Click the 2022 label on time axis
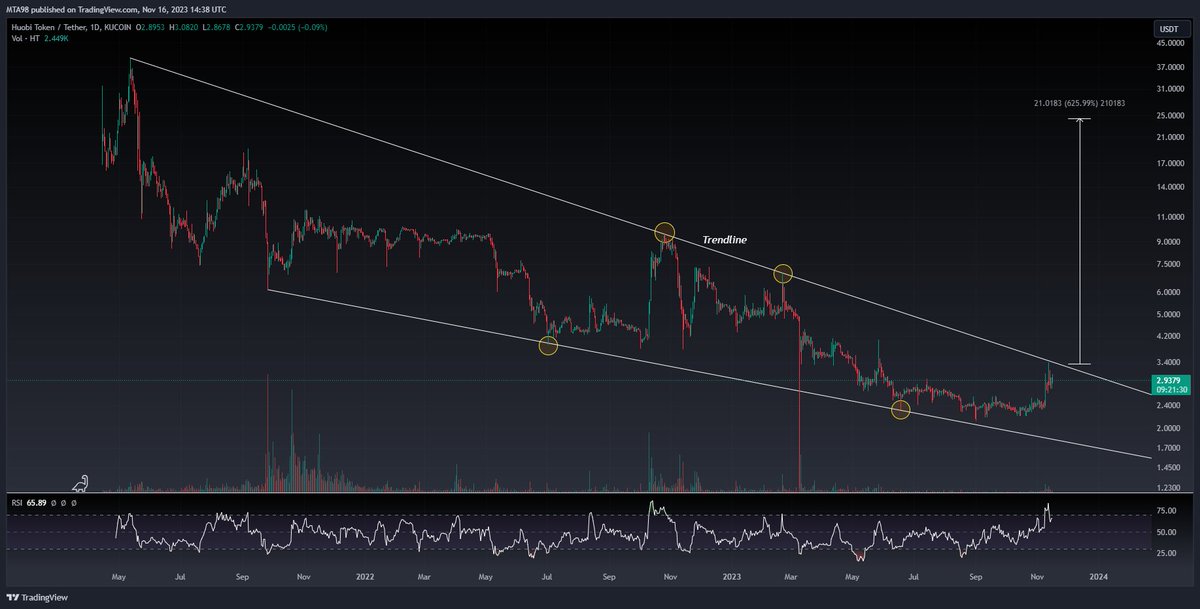1200x609 pixels. click(x=365, y=577)
